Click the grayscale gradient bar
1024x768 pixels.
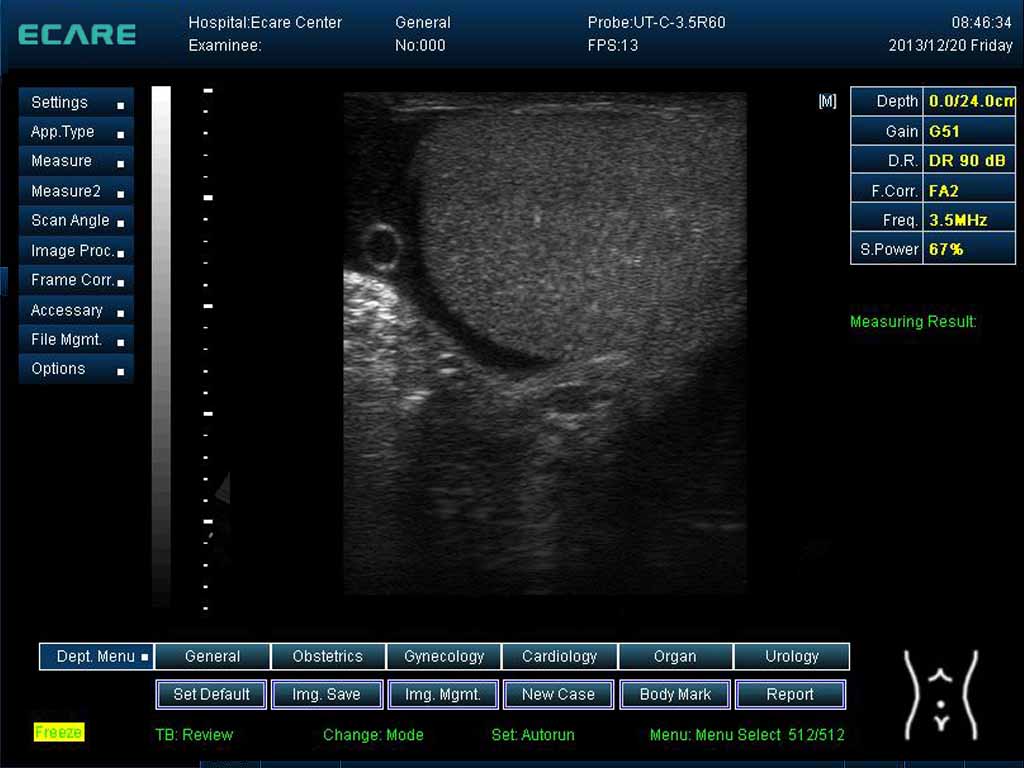click(161, 345)
